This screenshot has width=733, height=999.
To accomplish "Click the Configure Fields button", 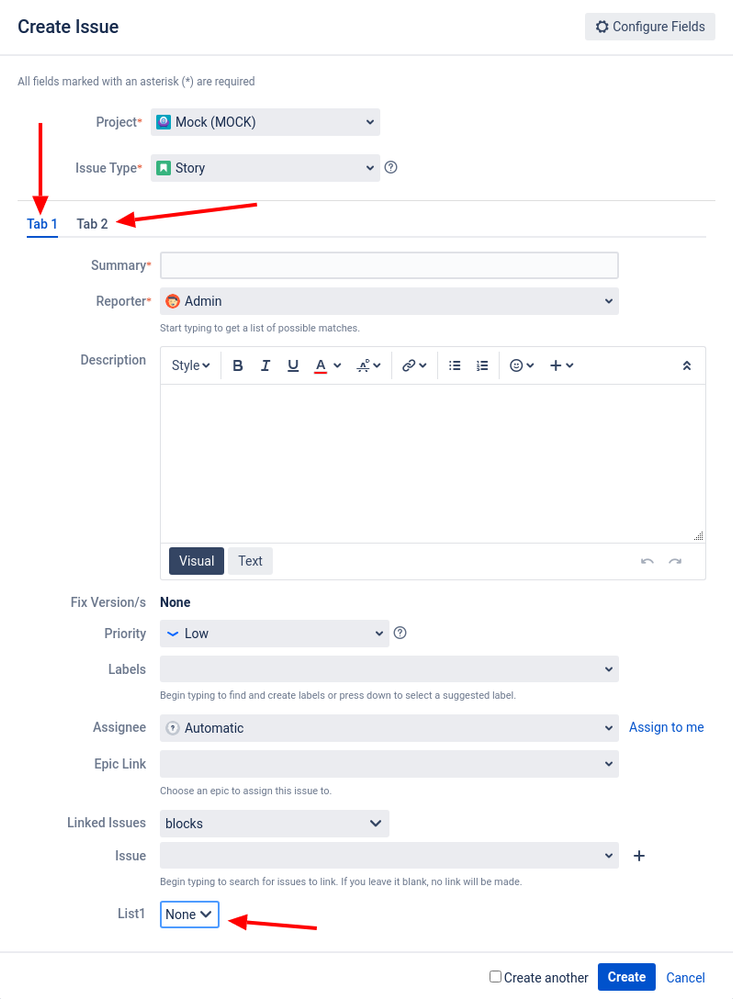I will click(x=650, y=27).
